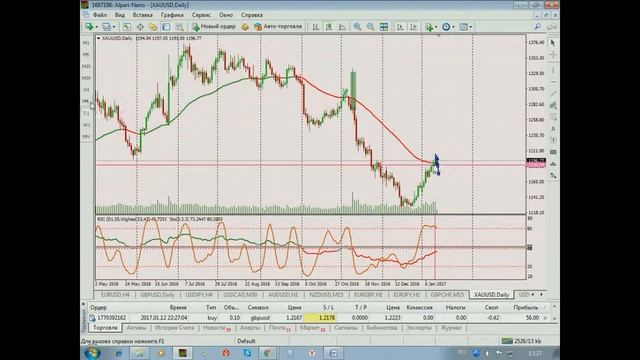Select the trendline drawing tool
This screenshot has height=360, width=640.
pyautogui.click(x=553, y=94)
